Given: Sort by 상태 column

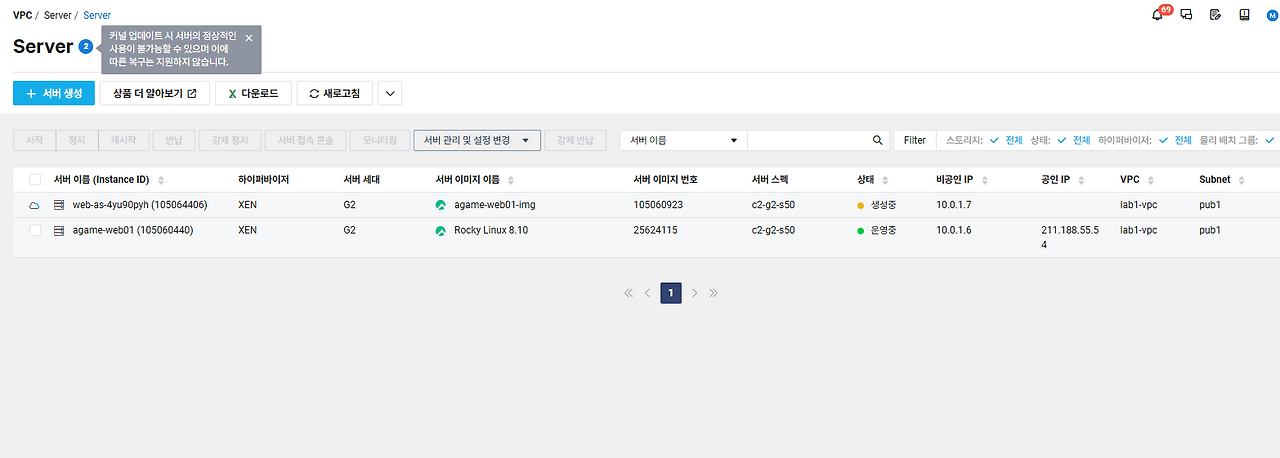Looking at the screenshot, I should [886, 180].
